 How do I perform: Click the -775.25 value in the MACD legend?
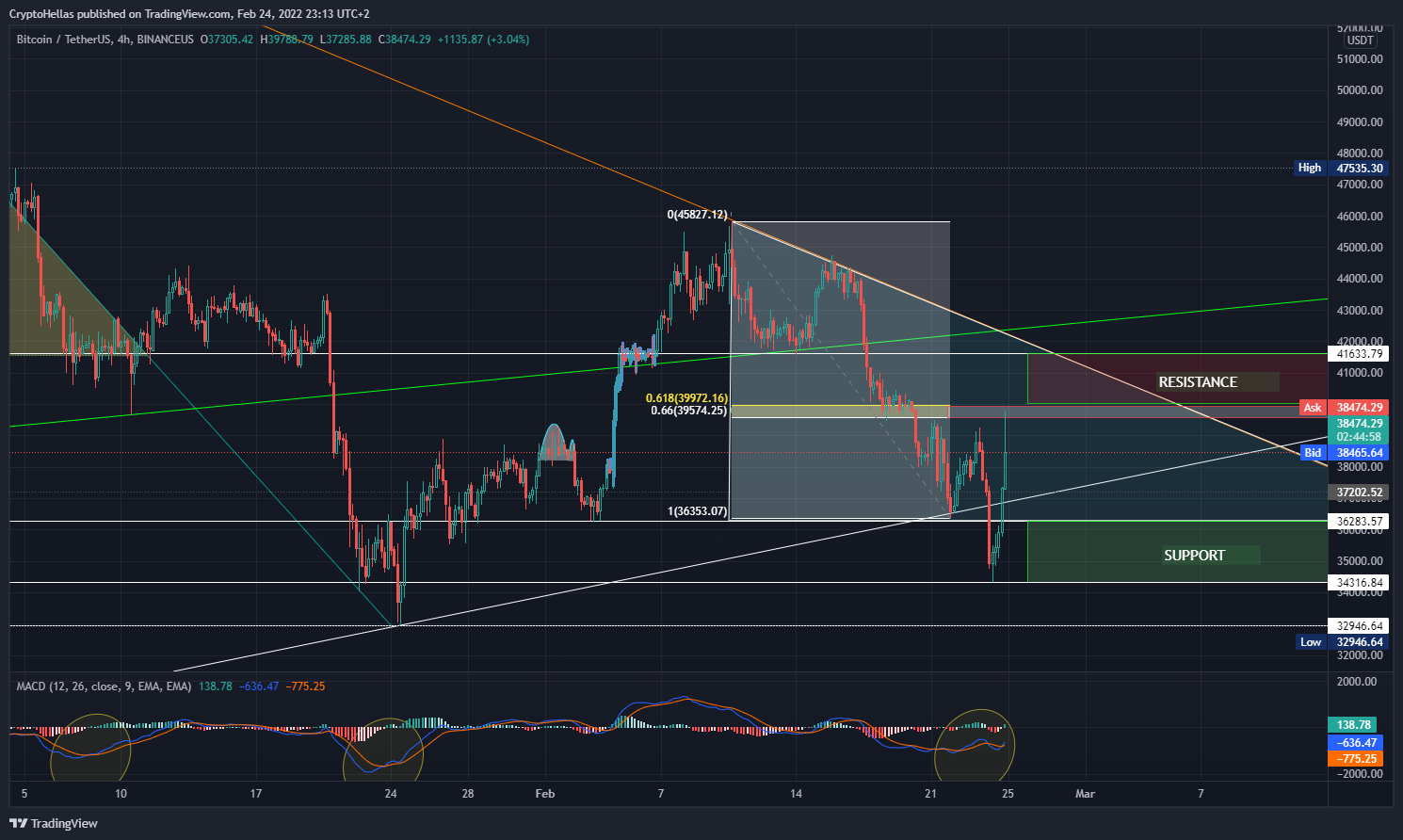click(x=305, y=687)
